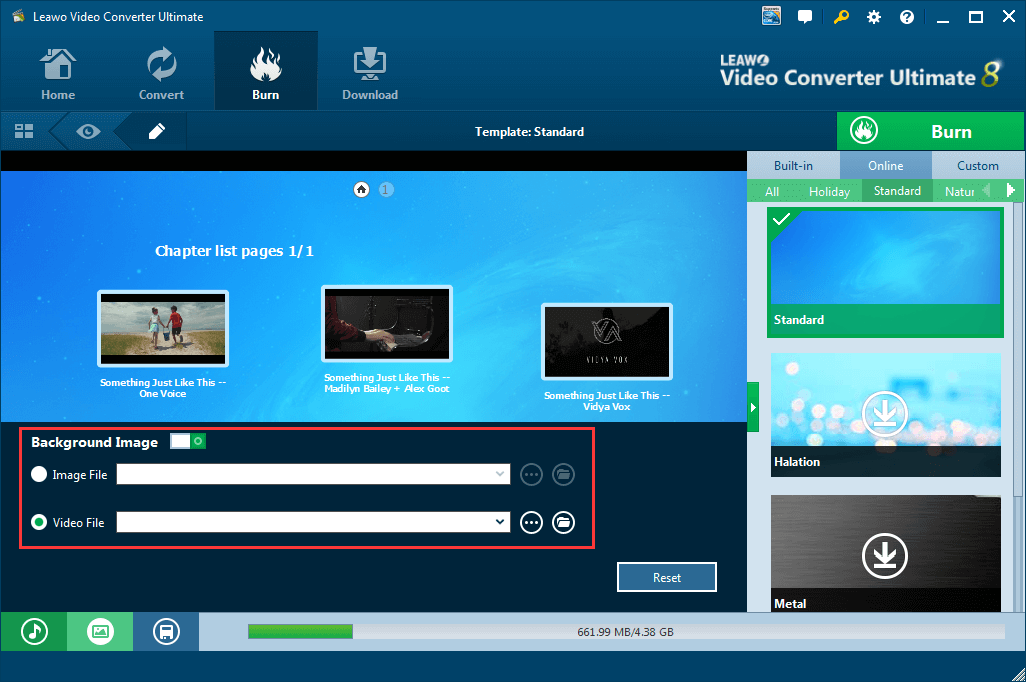Jump to chapter page 1 indicator
This screenshot has width=1026, height=682.
pyautogui.click(x=386, y=190)
